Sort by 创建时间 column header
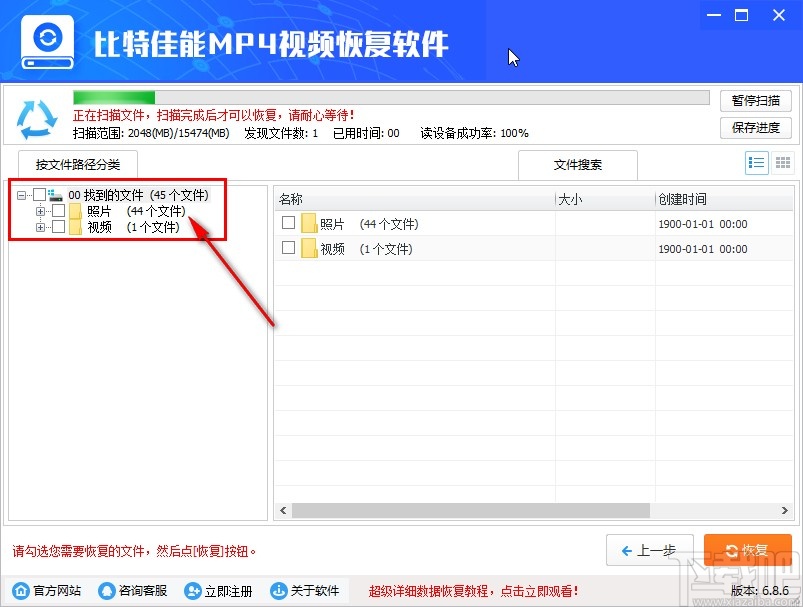The height and width of the screenshot is (607, 803). (724, 199)
